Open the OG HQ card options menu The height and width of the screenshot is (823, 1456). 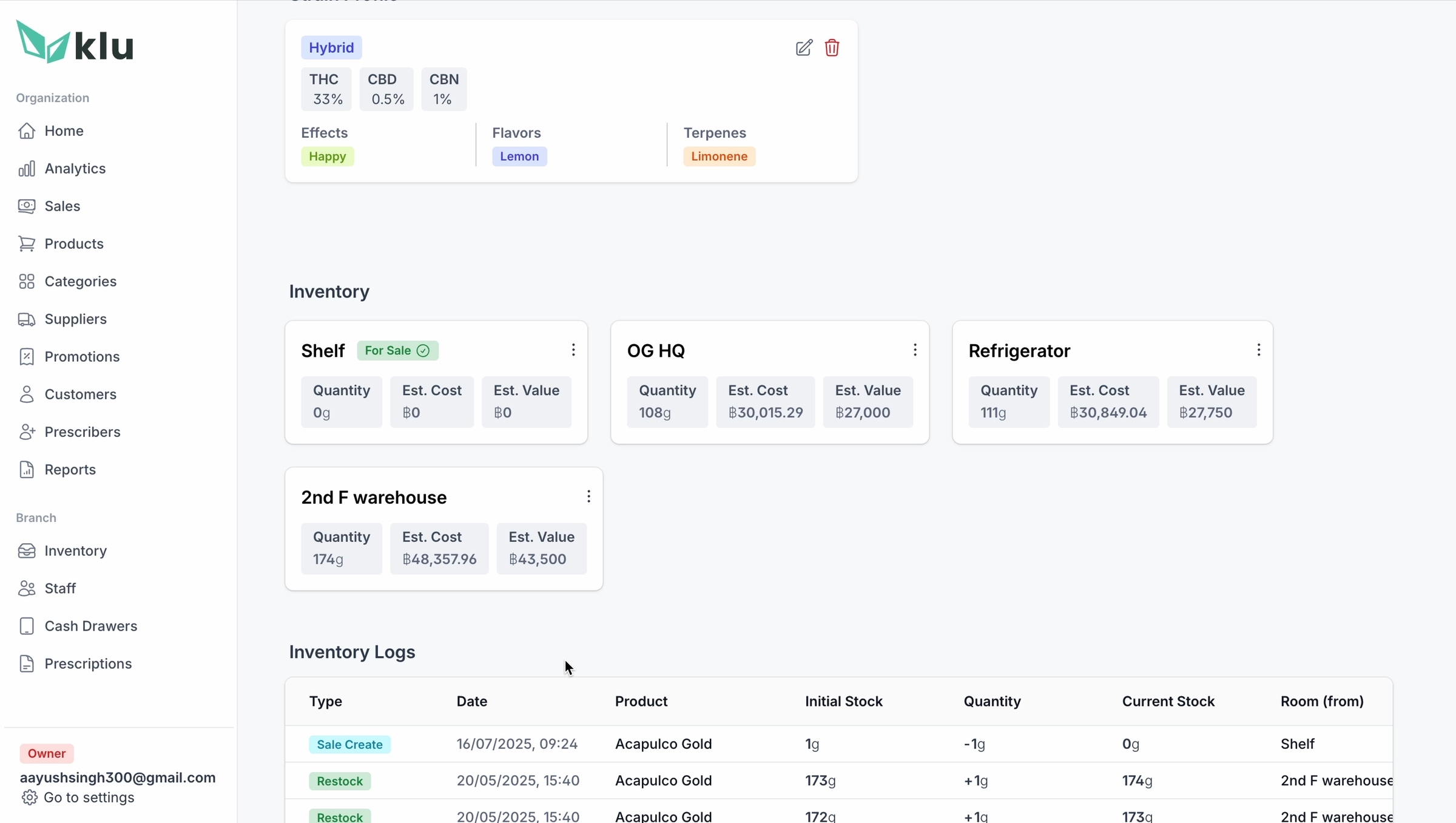click(915, 350)
